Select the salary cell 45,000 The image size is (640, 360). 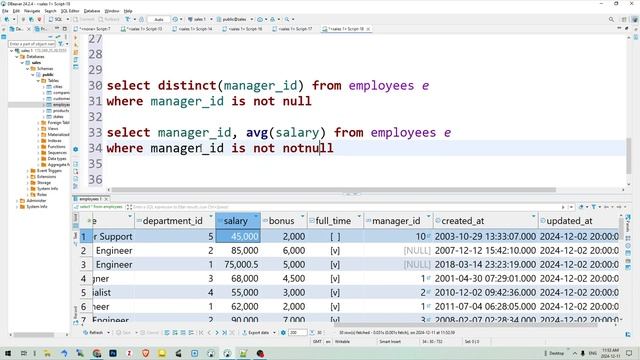point(238,237)
